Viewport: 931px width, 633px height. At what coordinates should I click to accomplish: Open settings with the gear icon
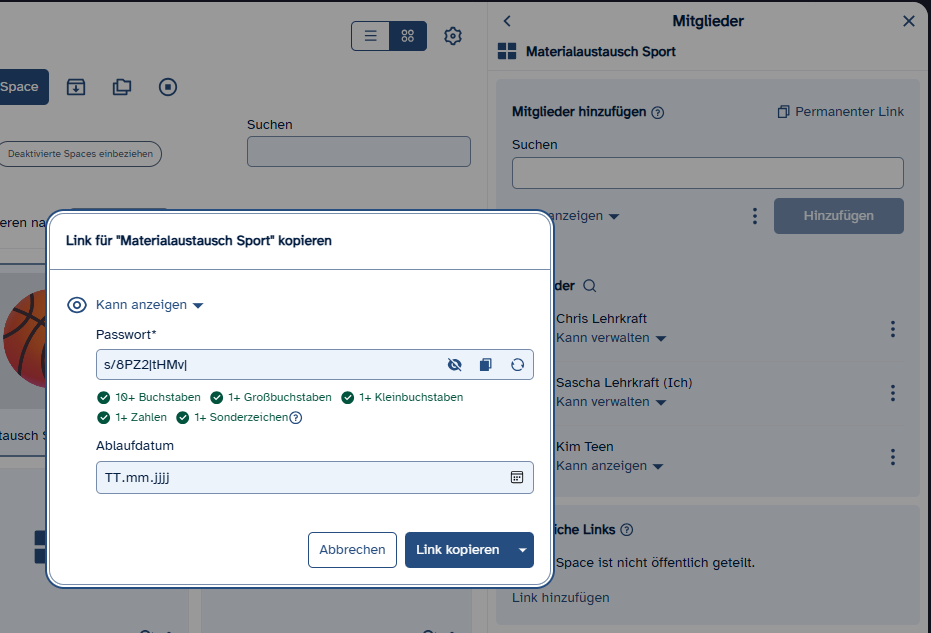pyautogui.click(x=453, y=36)
